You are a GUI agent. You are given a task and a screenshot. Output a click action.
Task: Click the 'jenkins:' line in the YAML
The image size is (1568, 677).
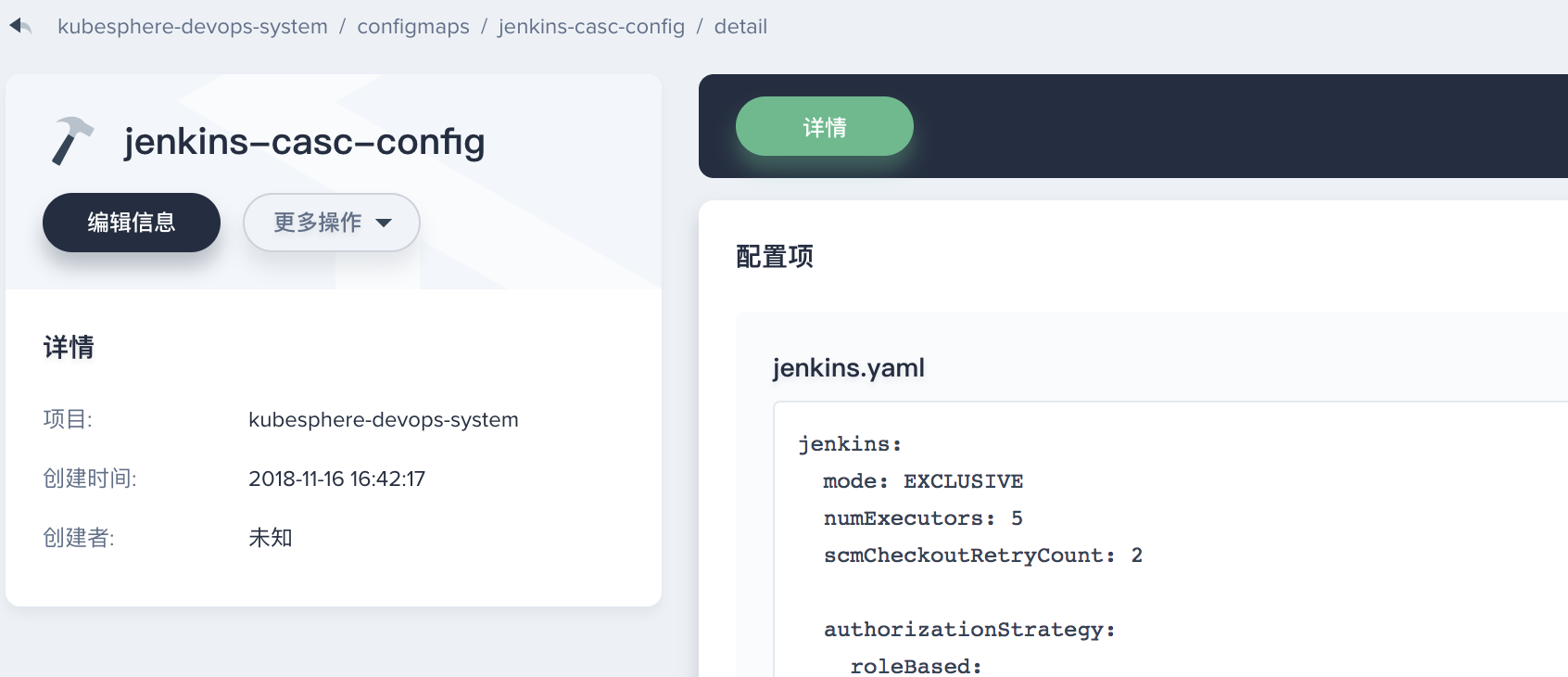click(850, 444)
